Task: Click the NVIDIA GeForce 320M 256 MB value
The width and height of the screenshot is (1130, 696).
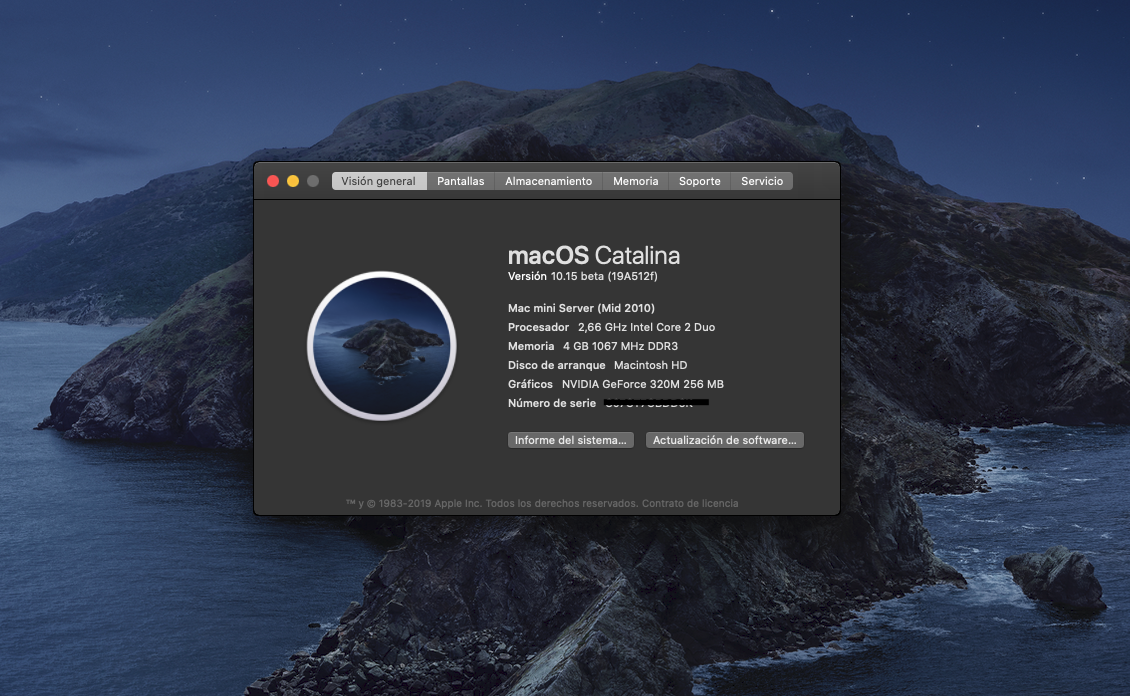Action: tap(643, 385)
